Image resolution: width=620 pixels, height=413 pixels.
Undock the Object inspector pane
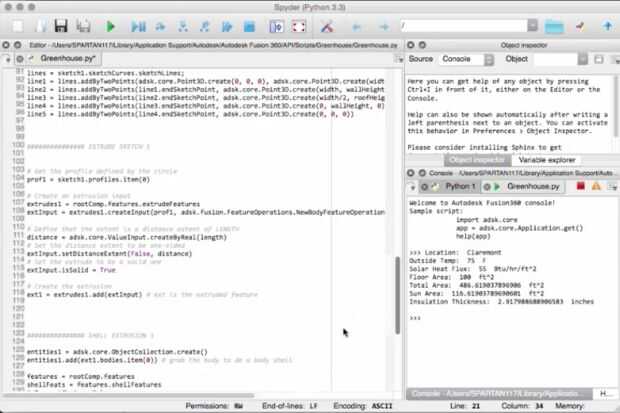(422, 45)
